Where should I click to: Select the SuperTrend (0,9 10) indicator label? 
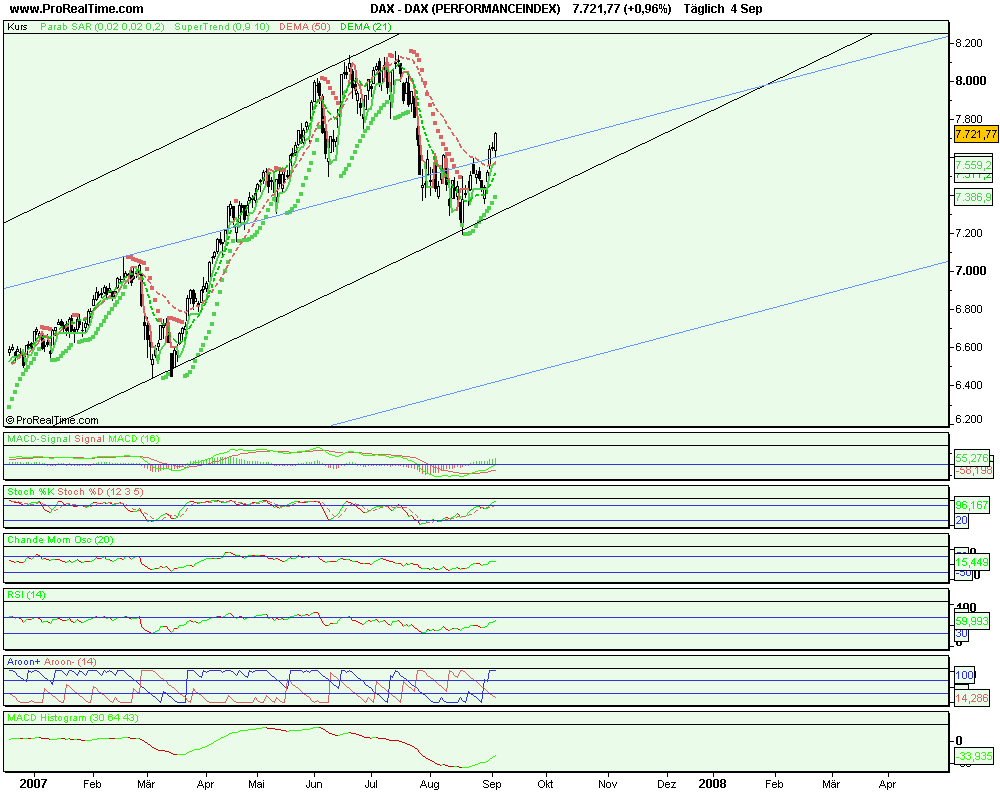coord(221,27)
